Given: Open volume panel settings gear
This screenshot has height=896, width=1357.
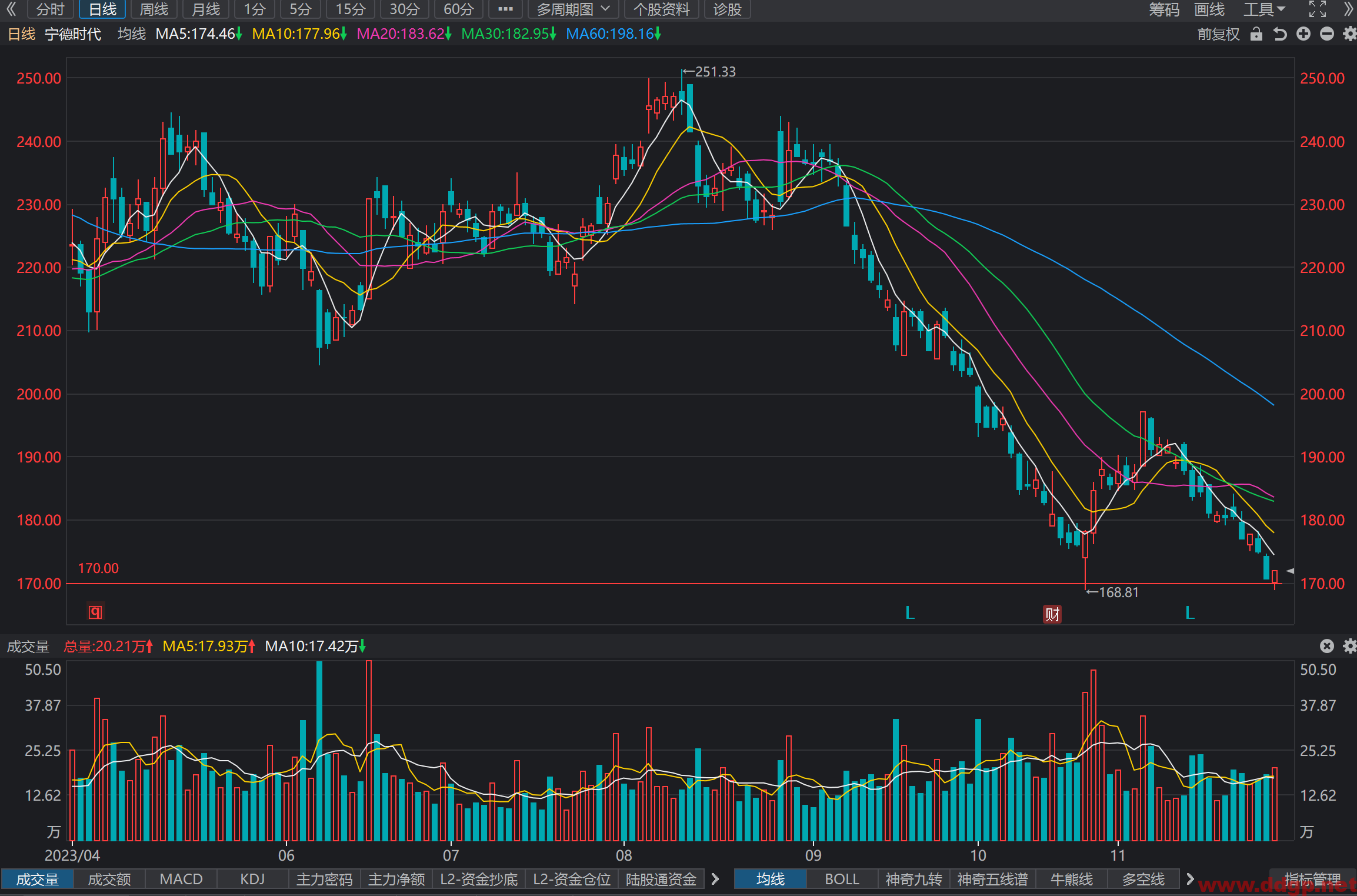Looking at the screenshot, I should pos(1350,646).
